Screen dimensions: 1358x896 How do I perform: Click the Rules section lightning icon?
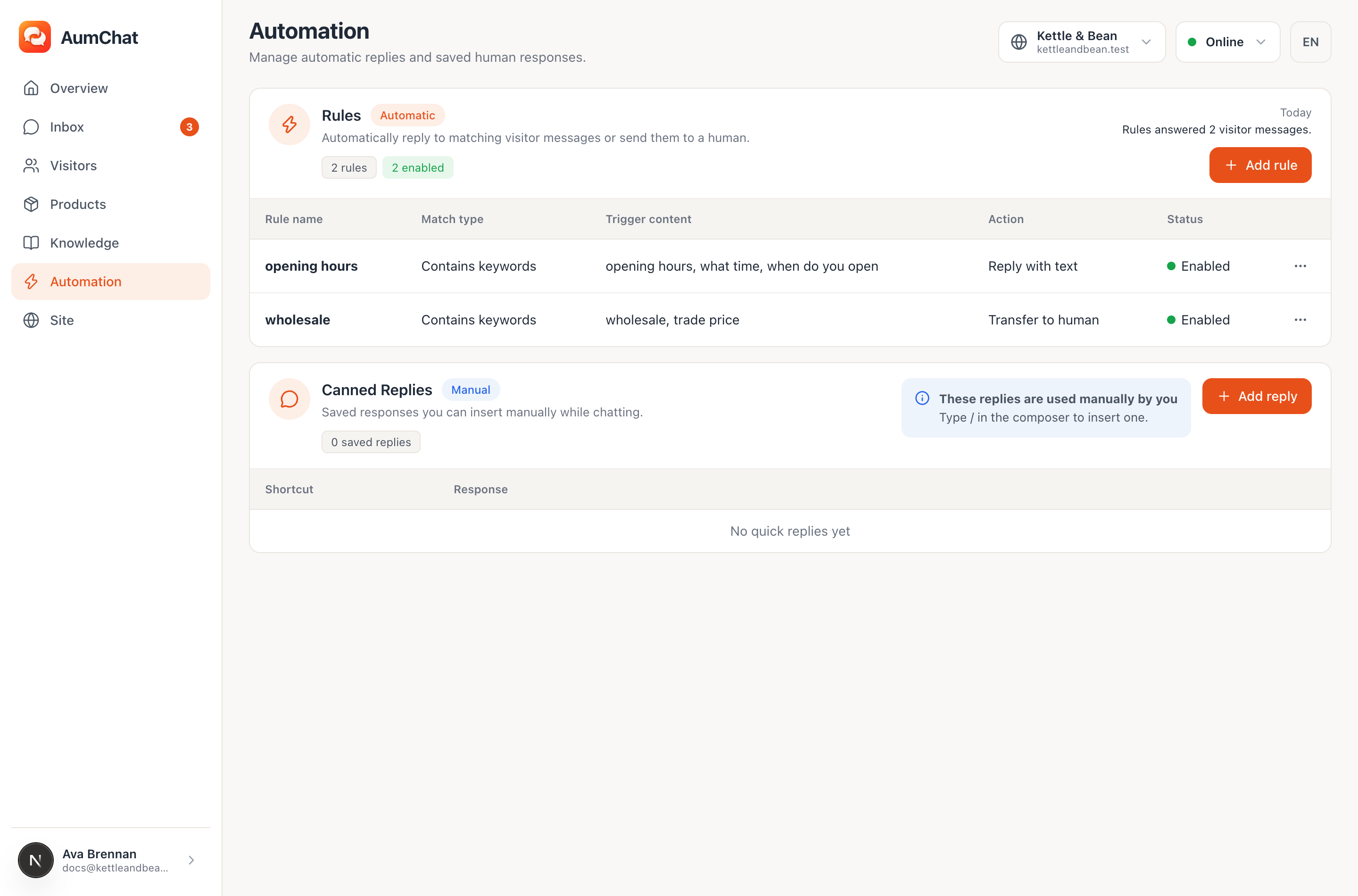(x=289, y=124)
